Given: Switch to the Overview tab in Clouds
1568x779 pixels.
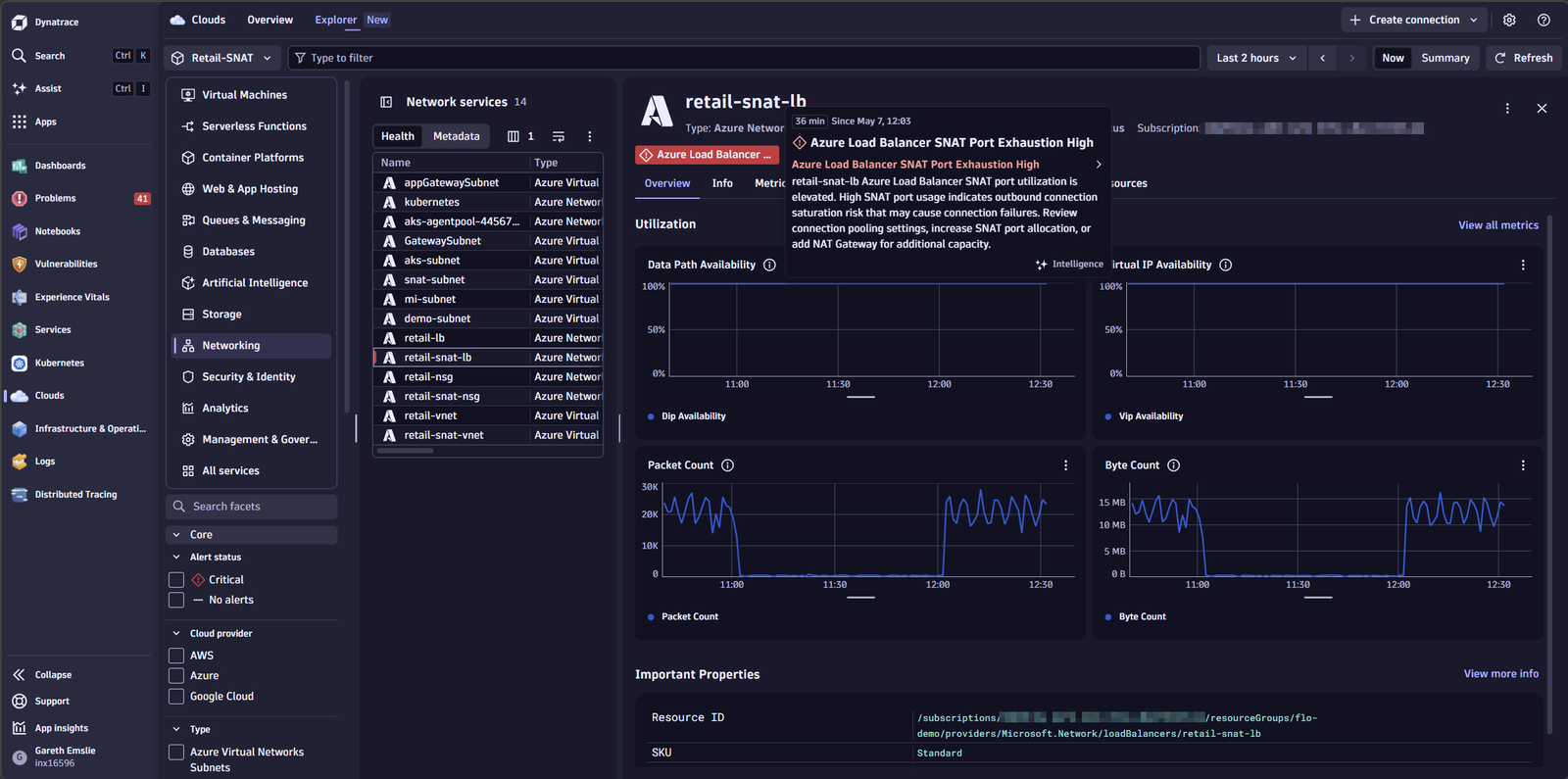Looking at the screenshot, I should [x=269, y=20].
